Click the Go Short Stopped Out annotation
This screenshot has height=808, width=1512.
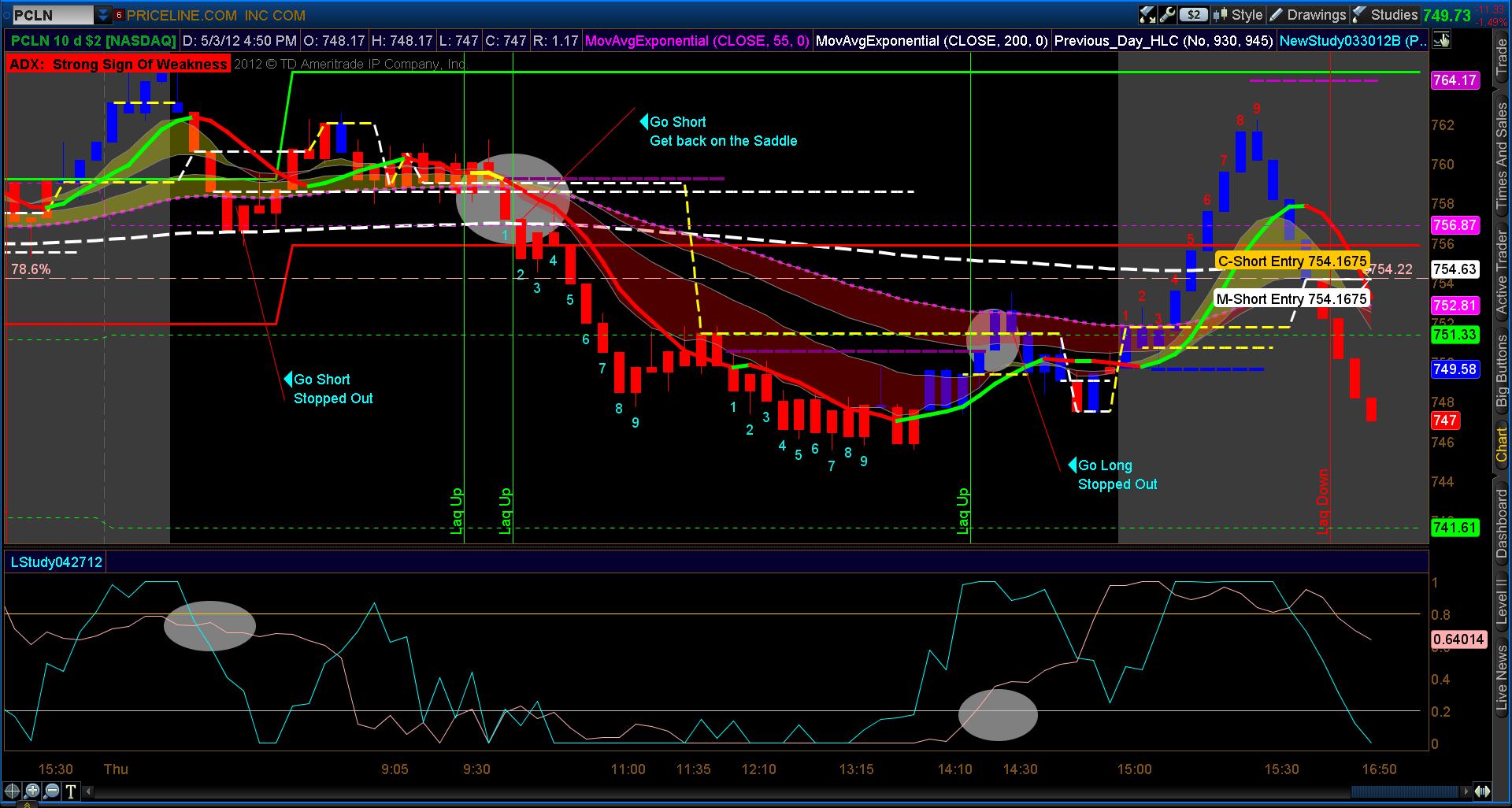(x=330, y=389)
